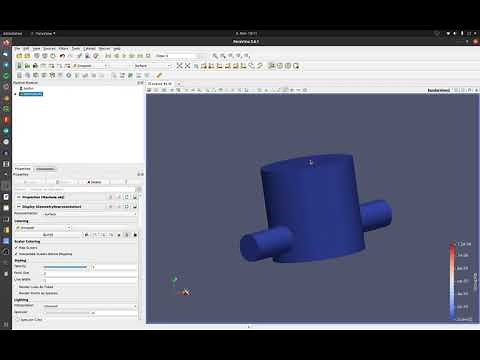
Task: Apply the Clip filter icon
Action: [x=36, y=75]
